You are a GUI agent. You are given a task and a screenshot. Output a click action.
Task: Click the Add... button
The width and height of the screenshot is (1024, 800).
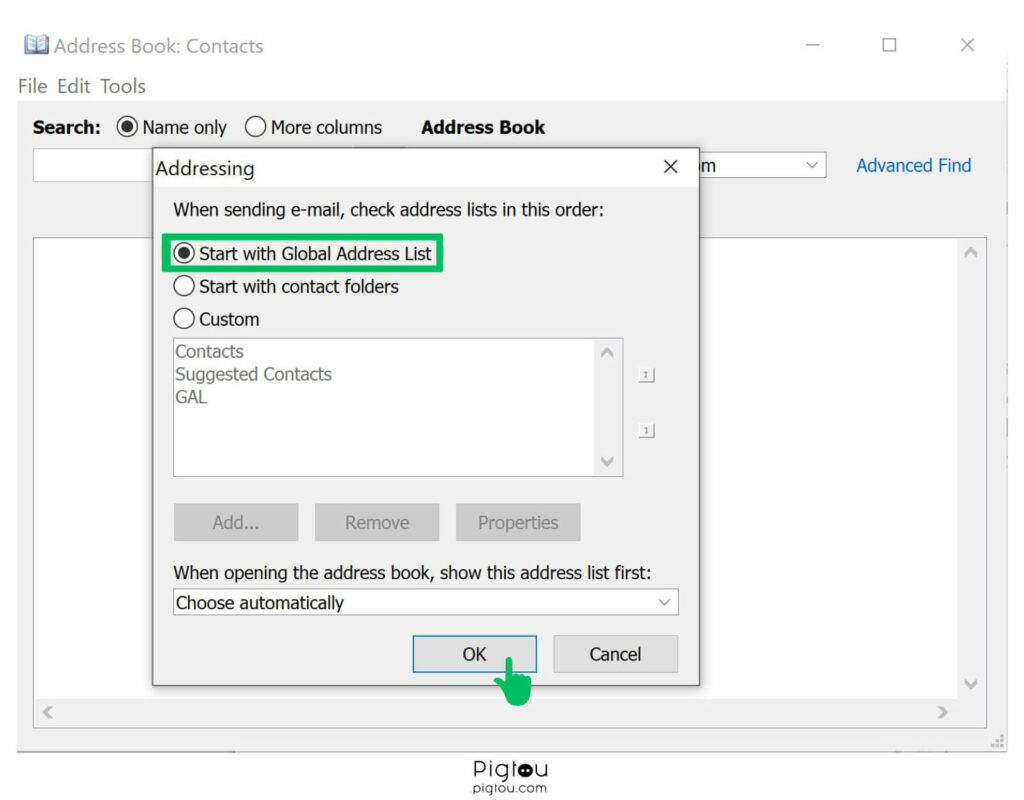[236, 522]
